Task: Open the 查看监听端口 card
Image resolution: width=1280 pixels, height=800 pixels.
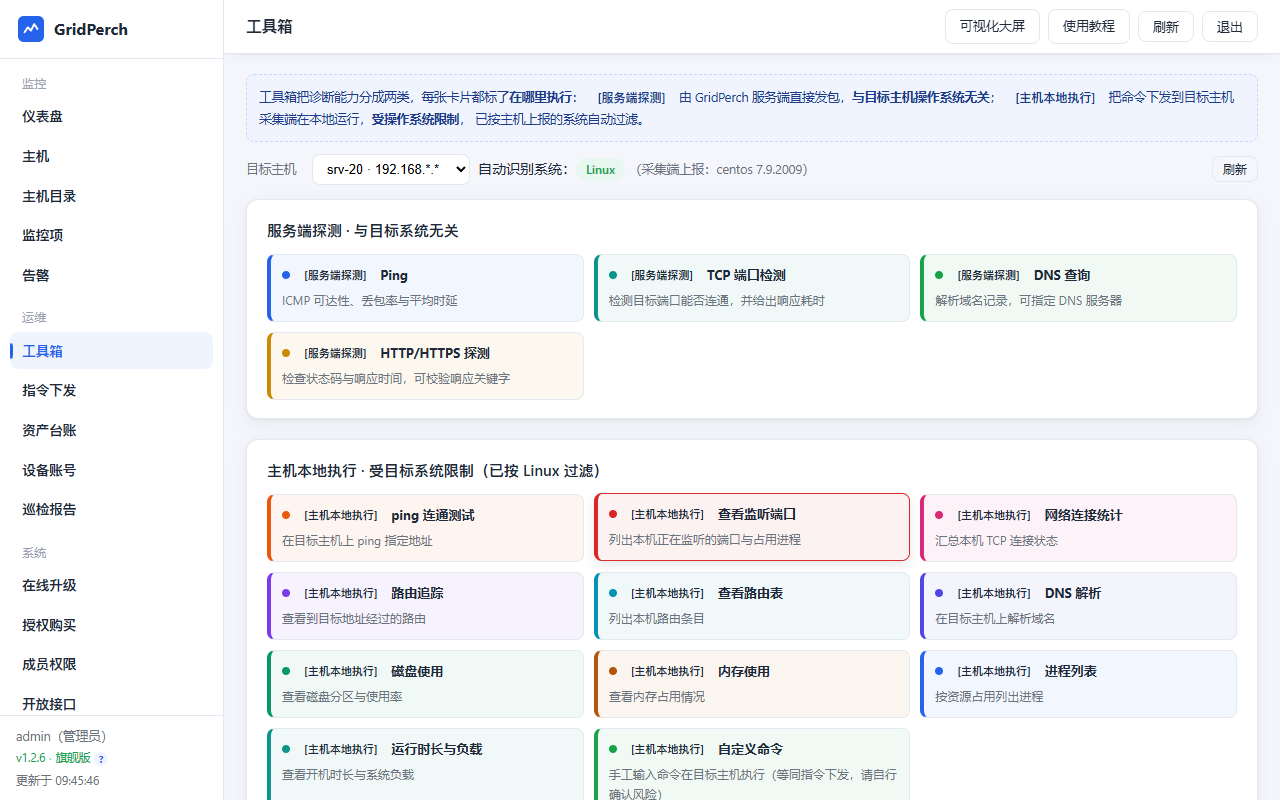Action: pyautogui.click(x=752, y=527)
